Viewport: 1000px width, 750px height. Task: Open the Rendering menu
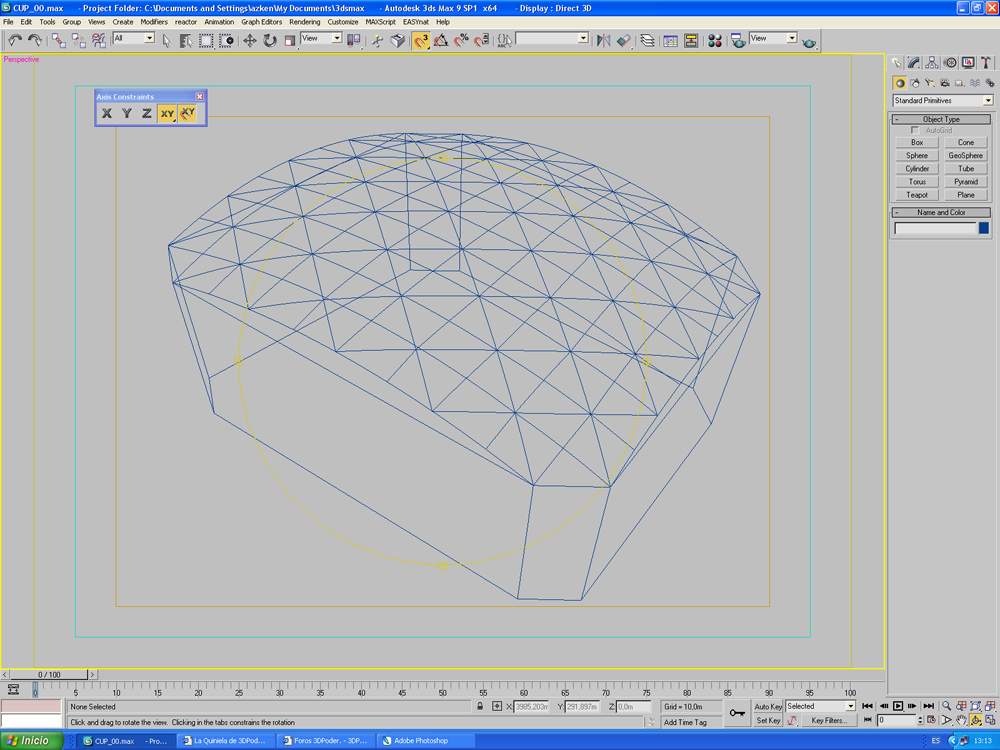coord(305,21)
